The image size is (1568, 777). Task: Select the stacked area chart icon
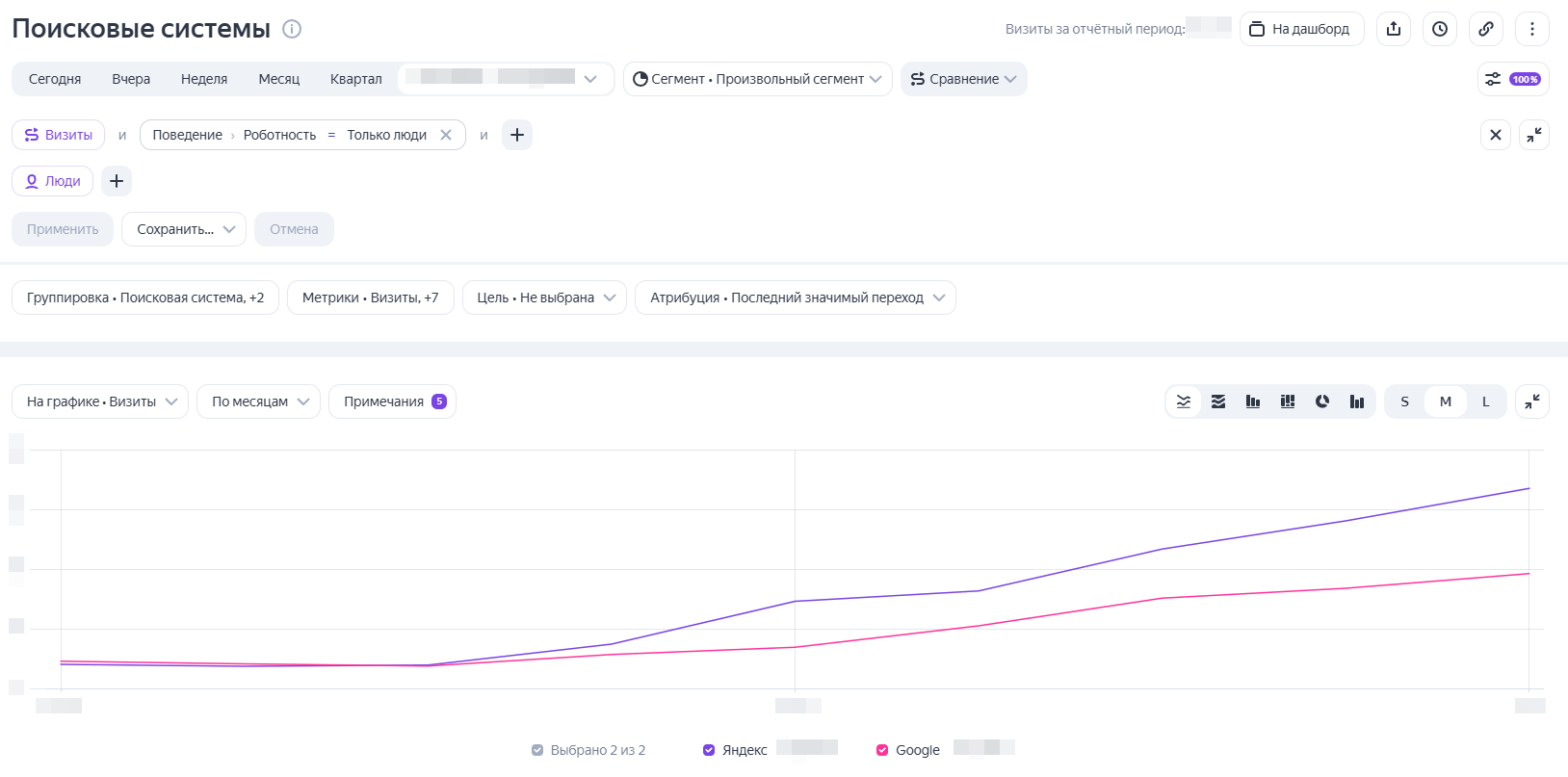click(x=1218, y=401)
